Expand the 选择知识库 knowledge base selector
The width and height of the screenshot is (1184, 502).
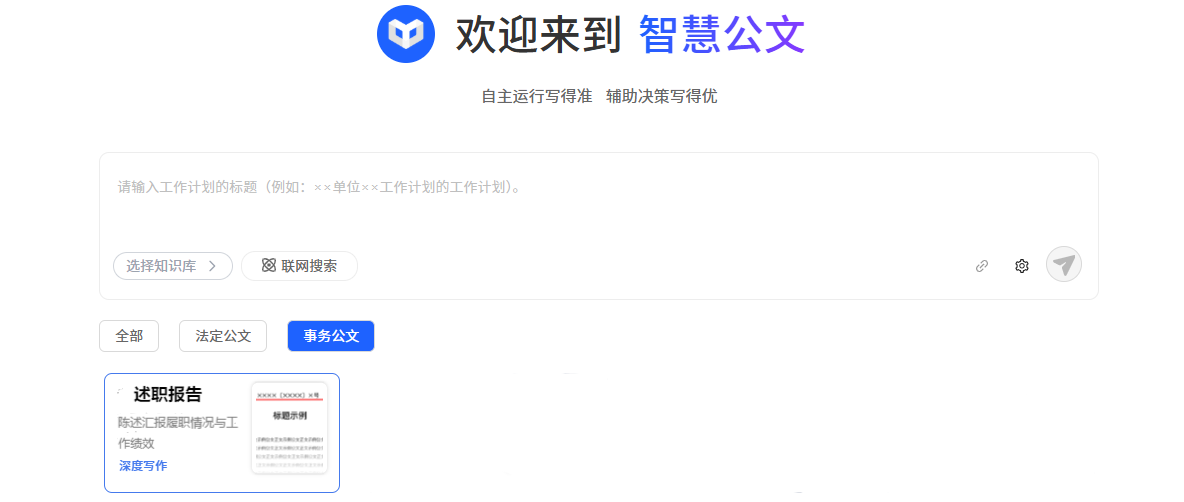click(x=173, y=266)
